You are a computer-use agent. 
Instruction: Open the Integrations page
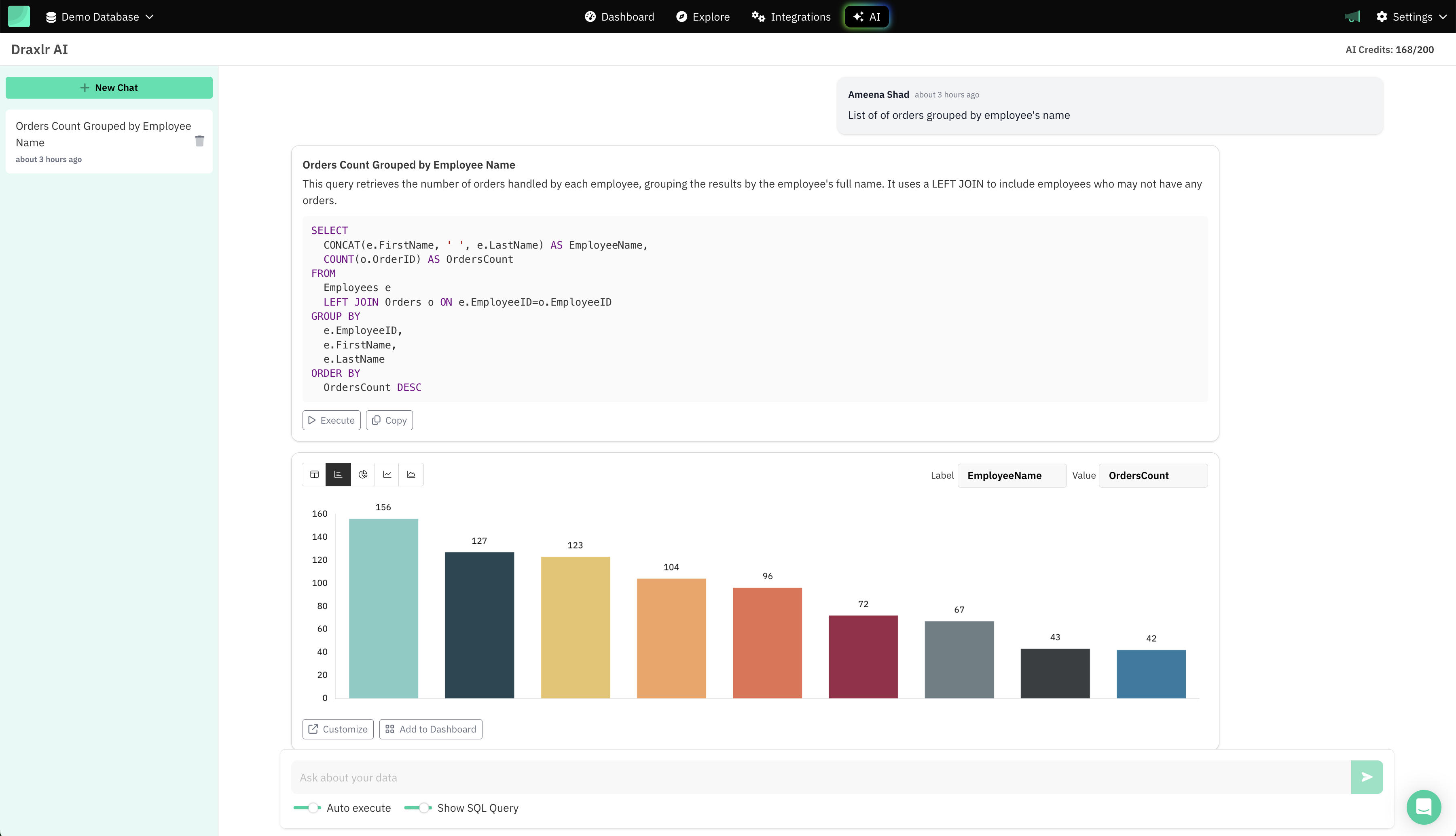pos(791,17)
